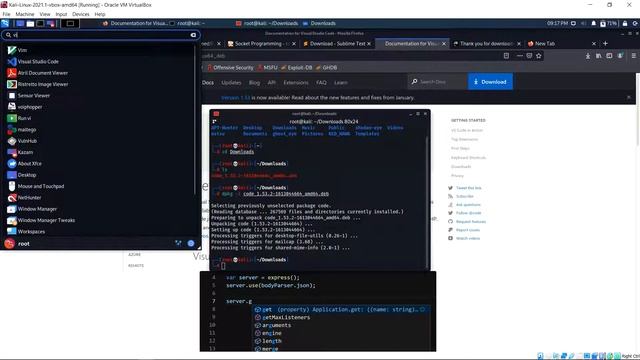Screen dimensions: 640x360
Task: Open the MSFU bookmark
Action: click(x=268, y=68)
